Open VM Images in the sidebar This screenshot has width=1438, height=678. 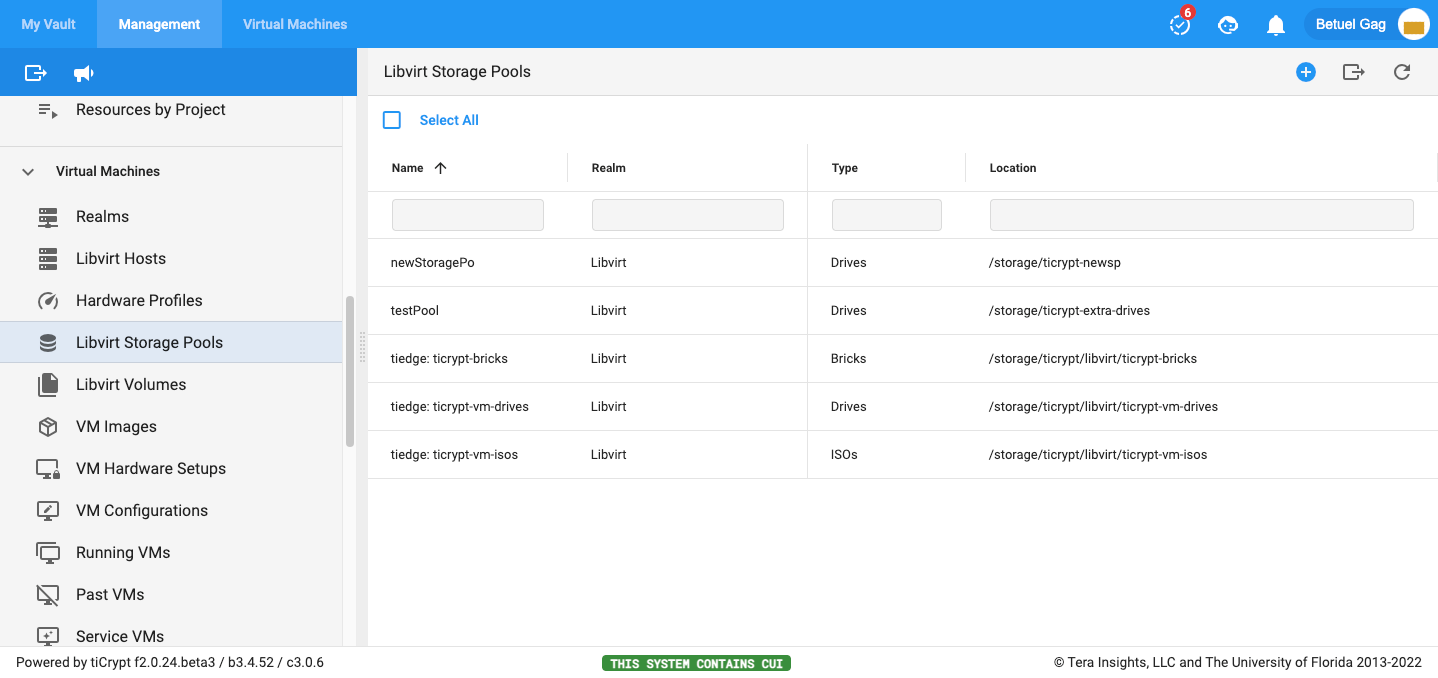pos(116,426)
